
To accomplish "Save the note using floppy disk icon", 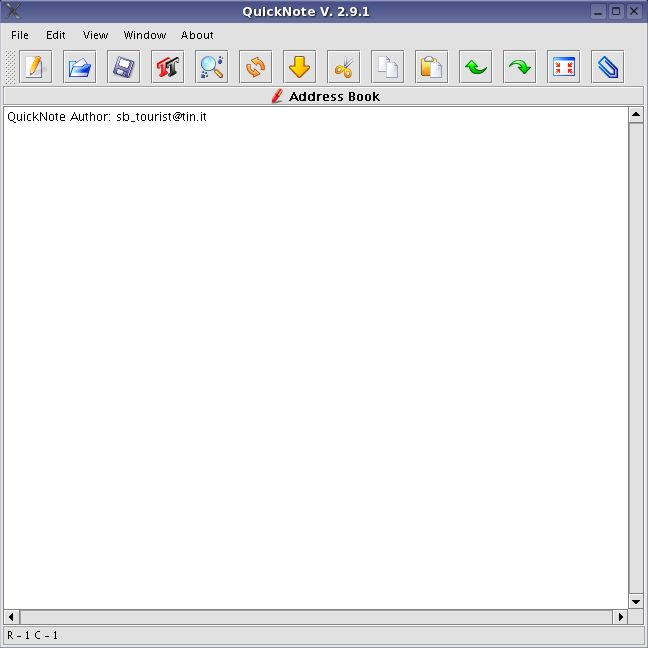I will [x=124, y=67].
